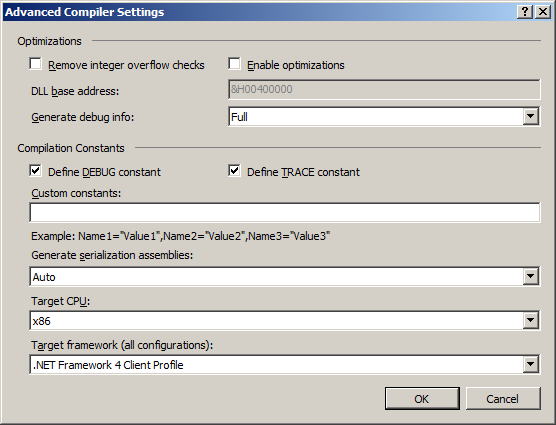The image size is (556, 425).
Task: Uncheck Define DEBUG constant
Action: 35,171
